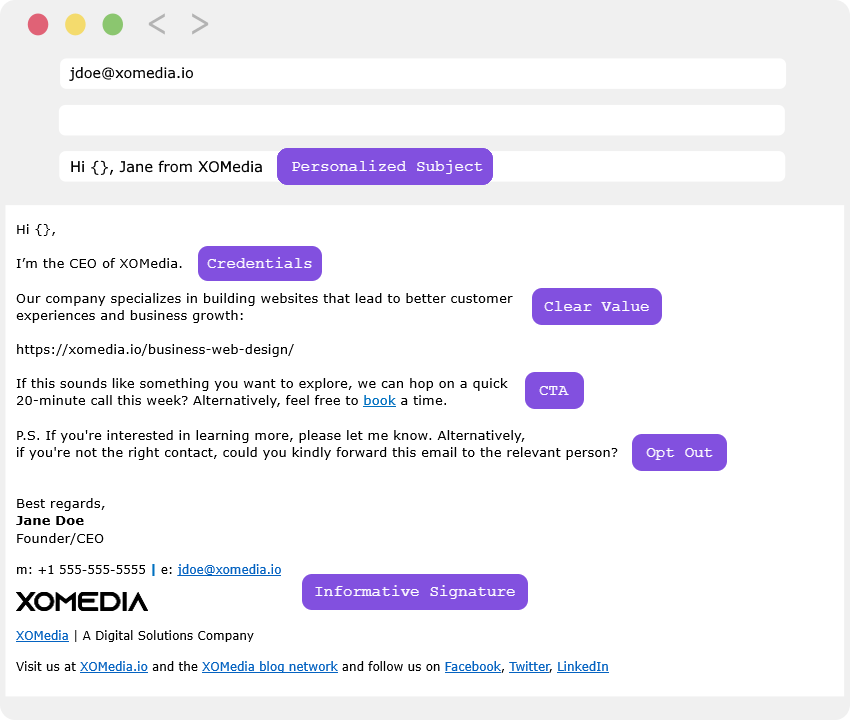Open the XOMedia blog network link

(270, 666)
